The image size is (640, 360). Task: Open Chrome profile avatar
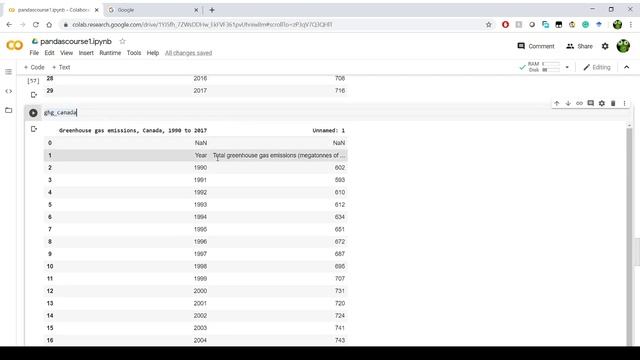click(617, 25)
